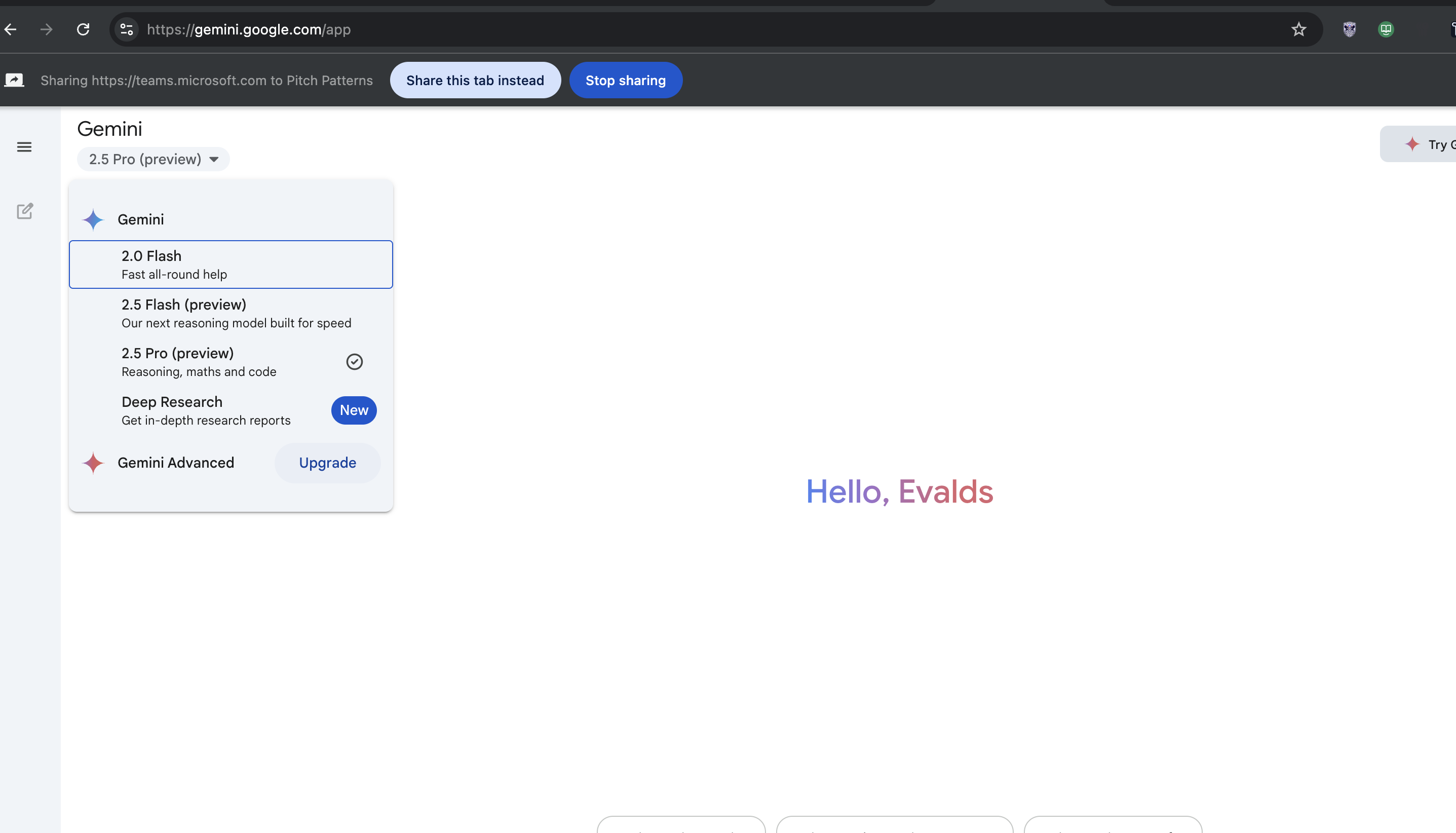Viewport: 1456px width, 833px height.
Task: Select Deep Research option
Action: click(231, 410)
